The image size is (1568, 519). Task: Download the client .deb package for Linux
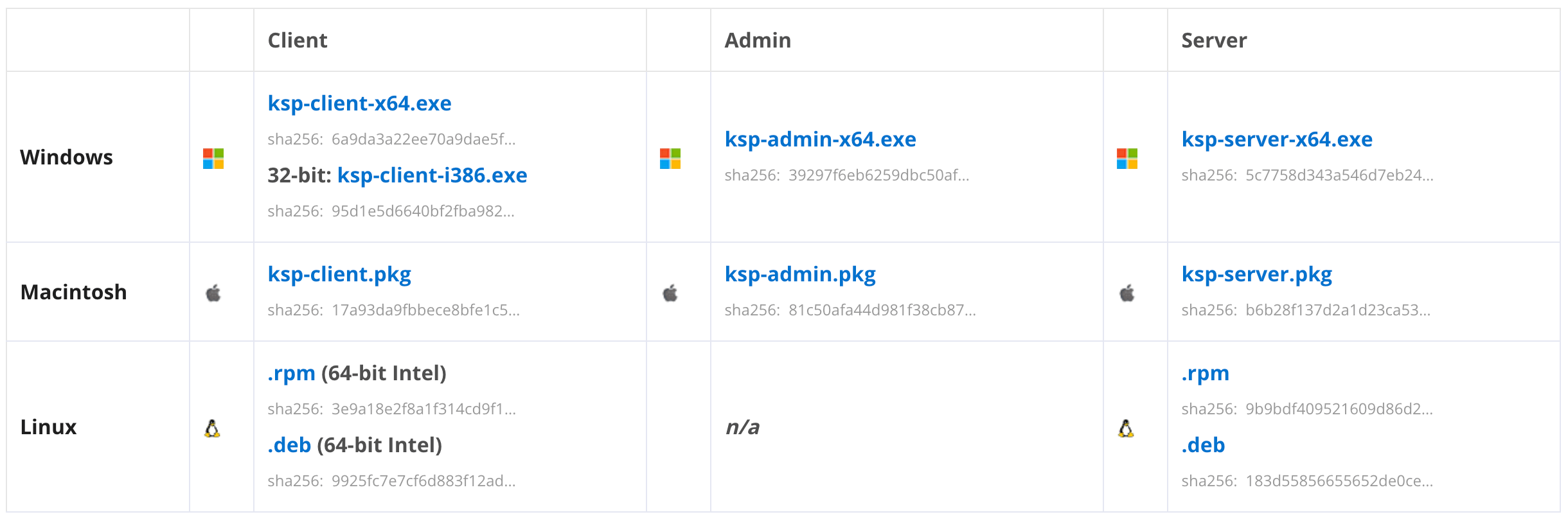coord(289,445)
